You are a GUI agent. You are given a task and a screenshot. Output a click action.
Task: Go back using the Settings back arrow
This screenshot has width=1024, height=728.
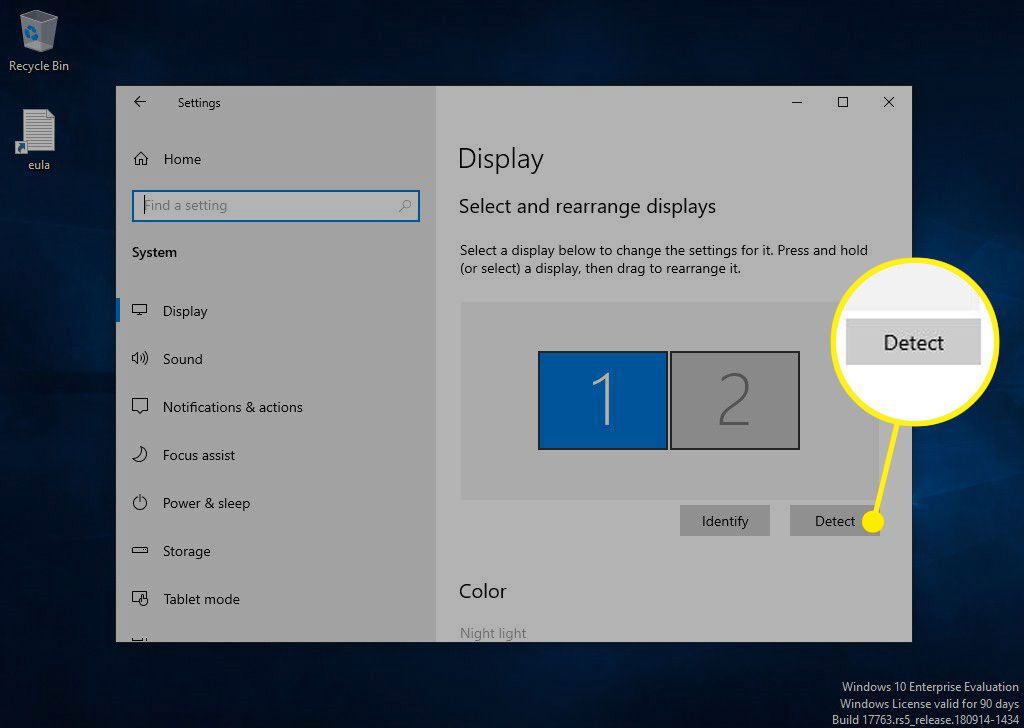coord(140,102)
